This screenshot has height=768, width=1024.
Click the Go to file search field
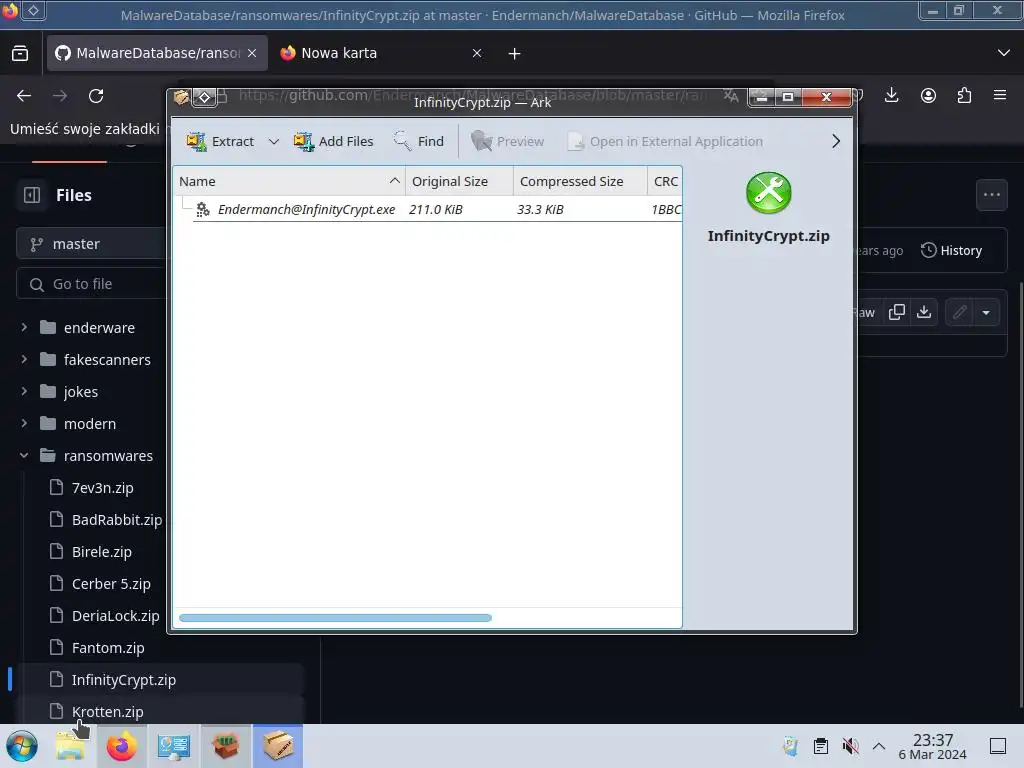pos(91,284)
